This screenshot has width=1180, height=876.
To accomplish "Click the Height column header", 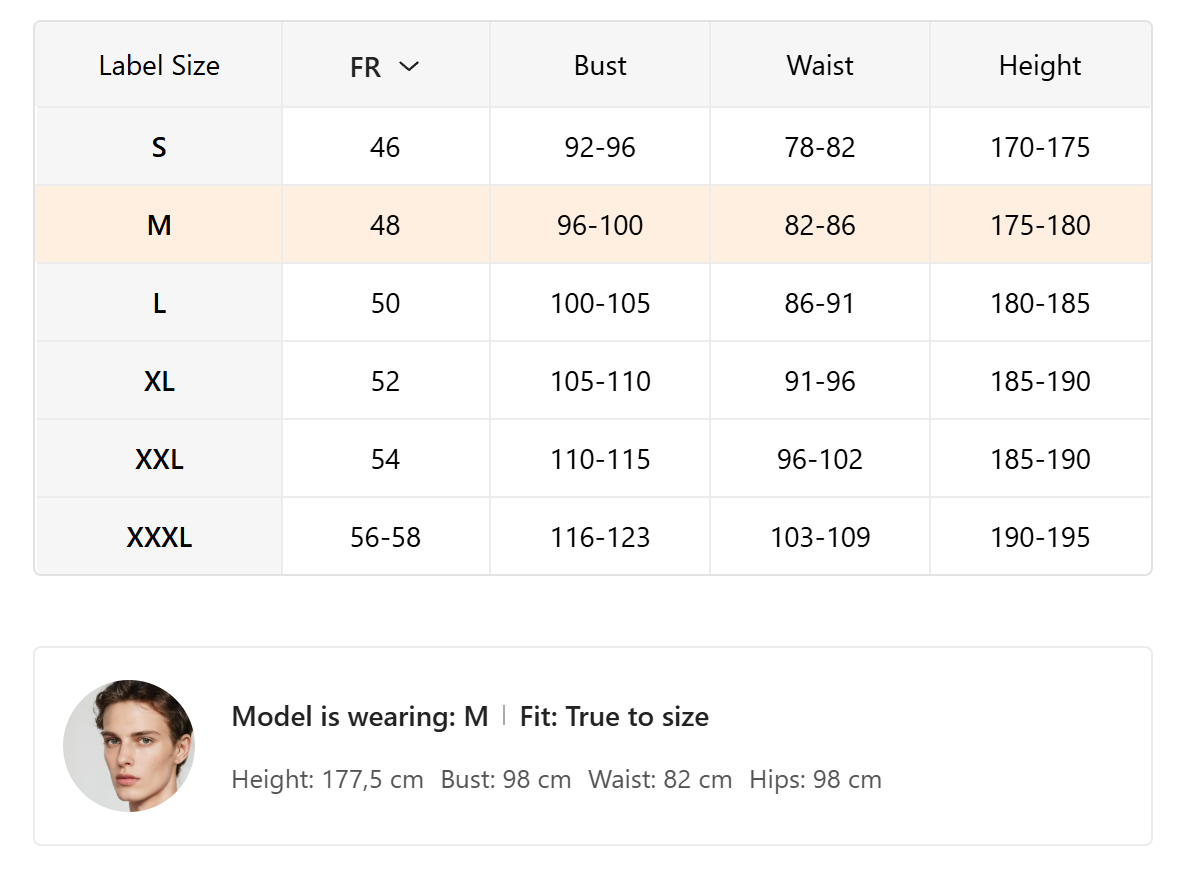I will [x=1040, y=66].
